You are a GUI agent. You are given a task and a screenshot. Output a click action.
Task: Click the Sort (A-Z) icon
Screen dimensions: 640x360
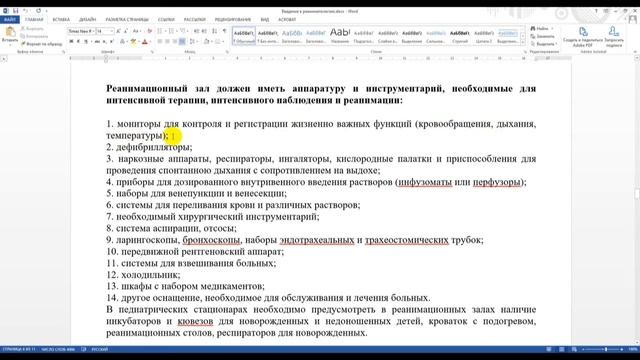[x=215, y=31]
